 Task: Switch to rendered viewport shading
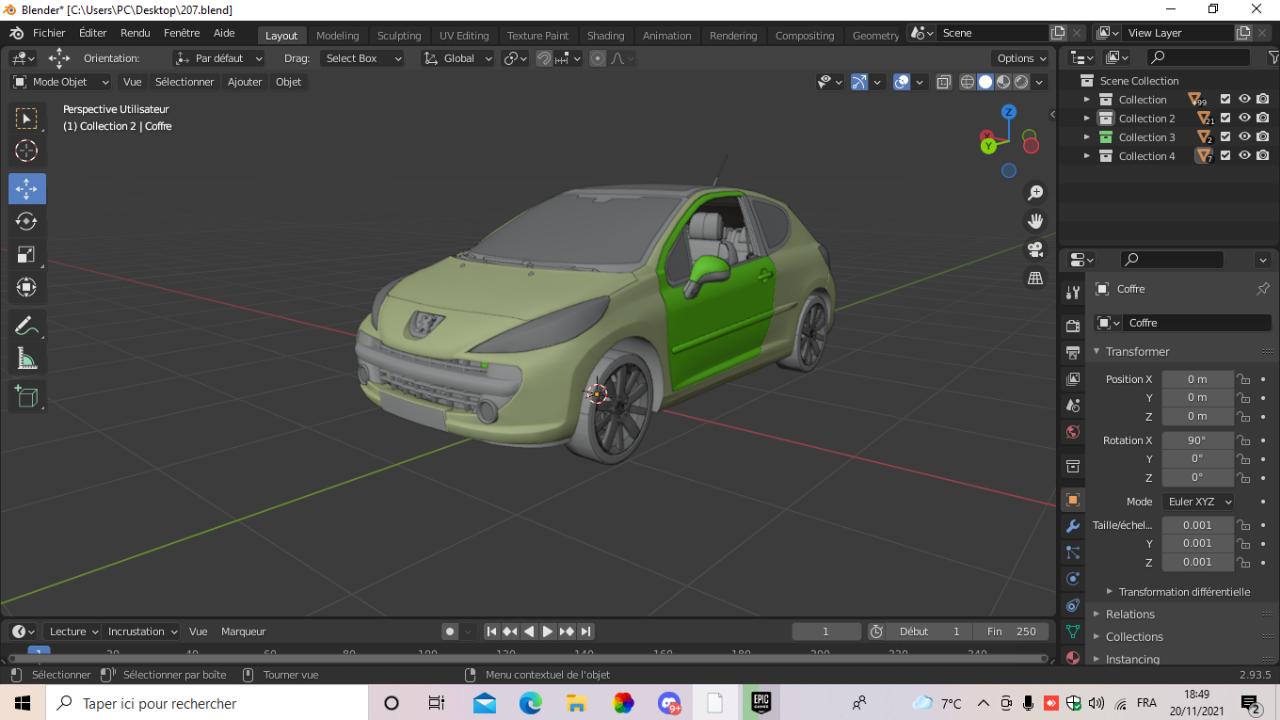(x=1021, y=82)
